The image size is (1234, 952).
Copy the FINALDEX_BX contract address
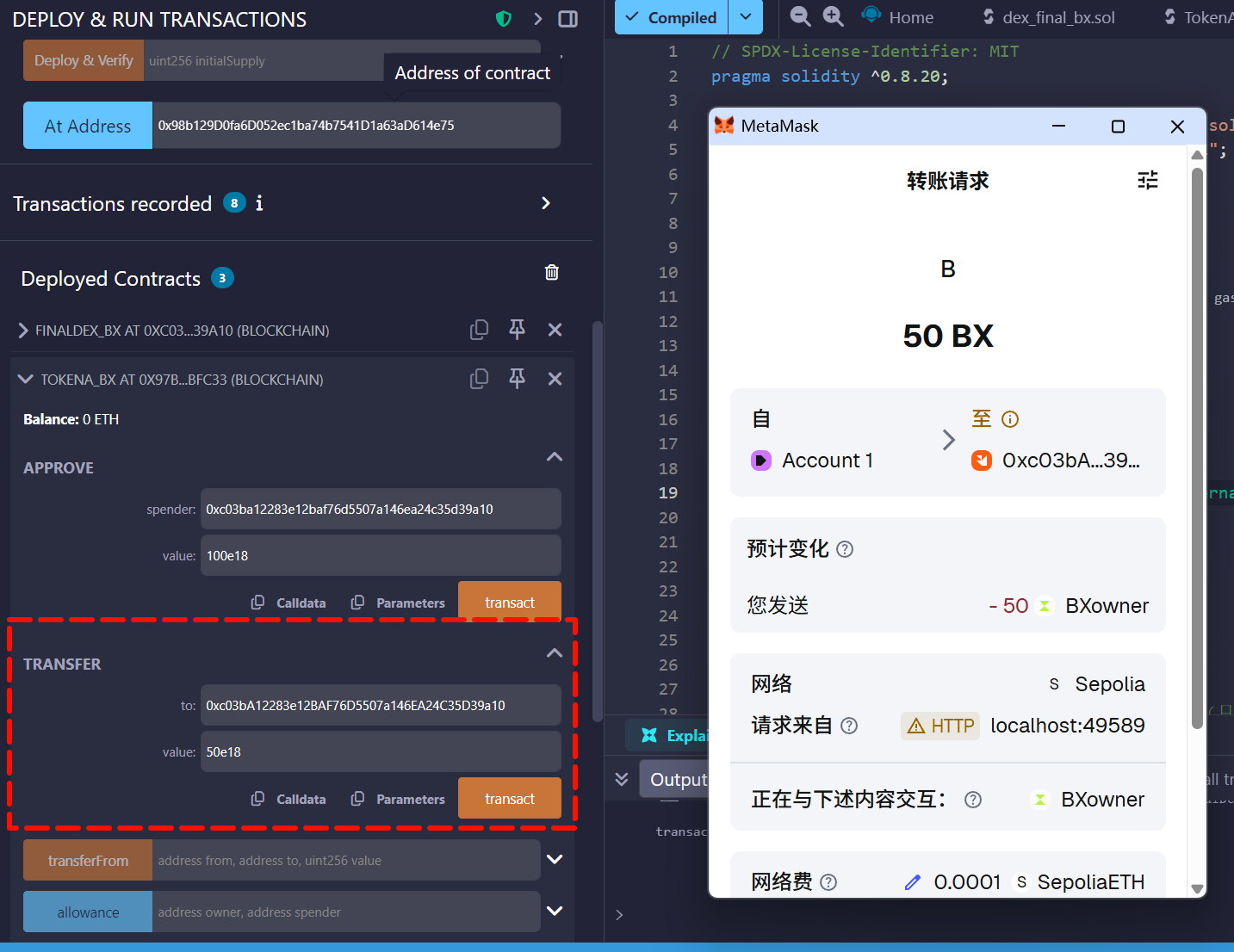pyautogui.click(x=479, y=330)
